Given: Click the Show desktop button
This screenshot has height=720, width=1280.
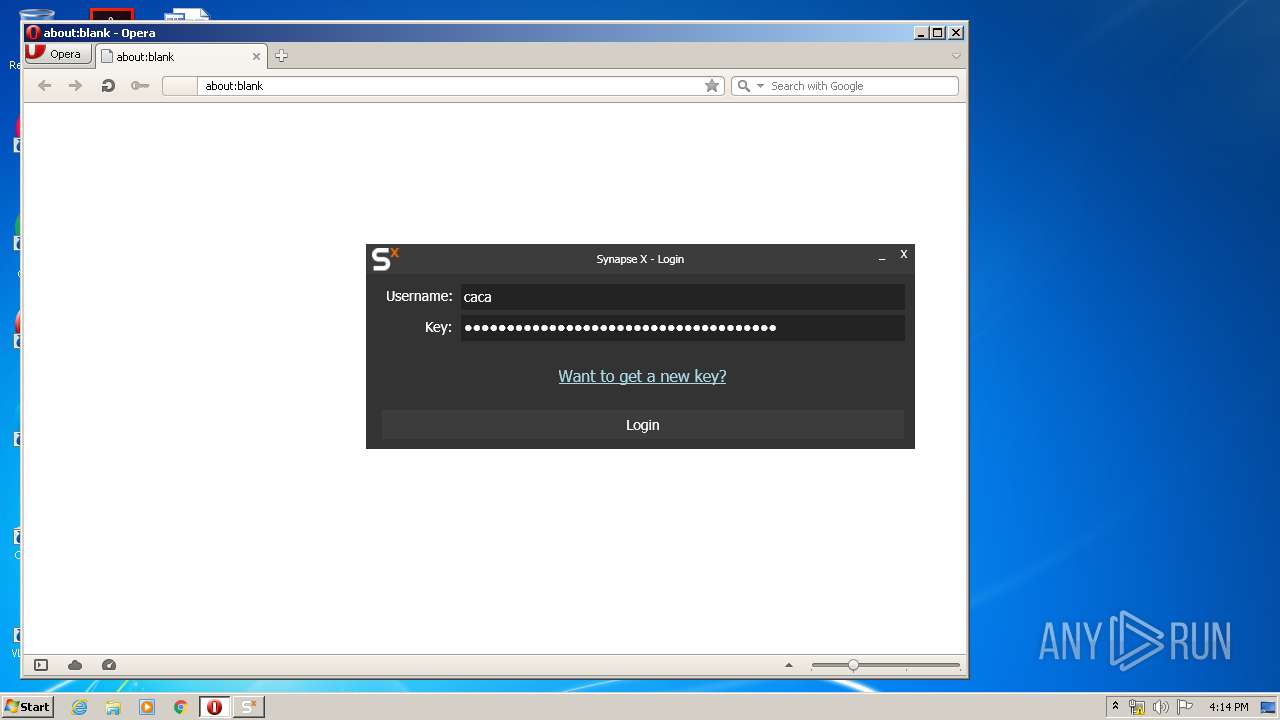Looking at the screenshot, I should [x=1269, y=707].
